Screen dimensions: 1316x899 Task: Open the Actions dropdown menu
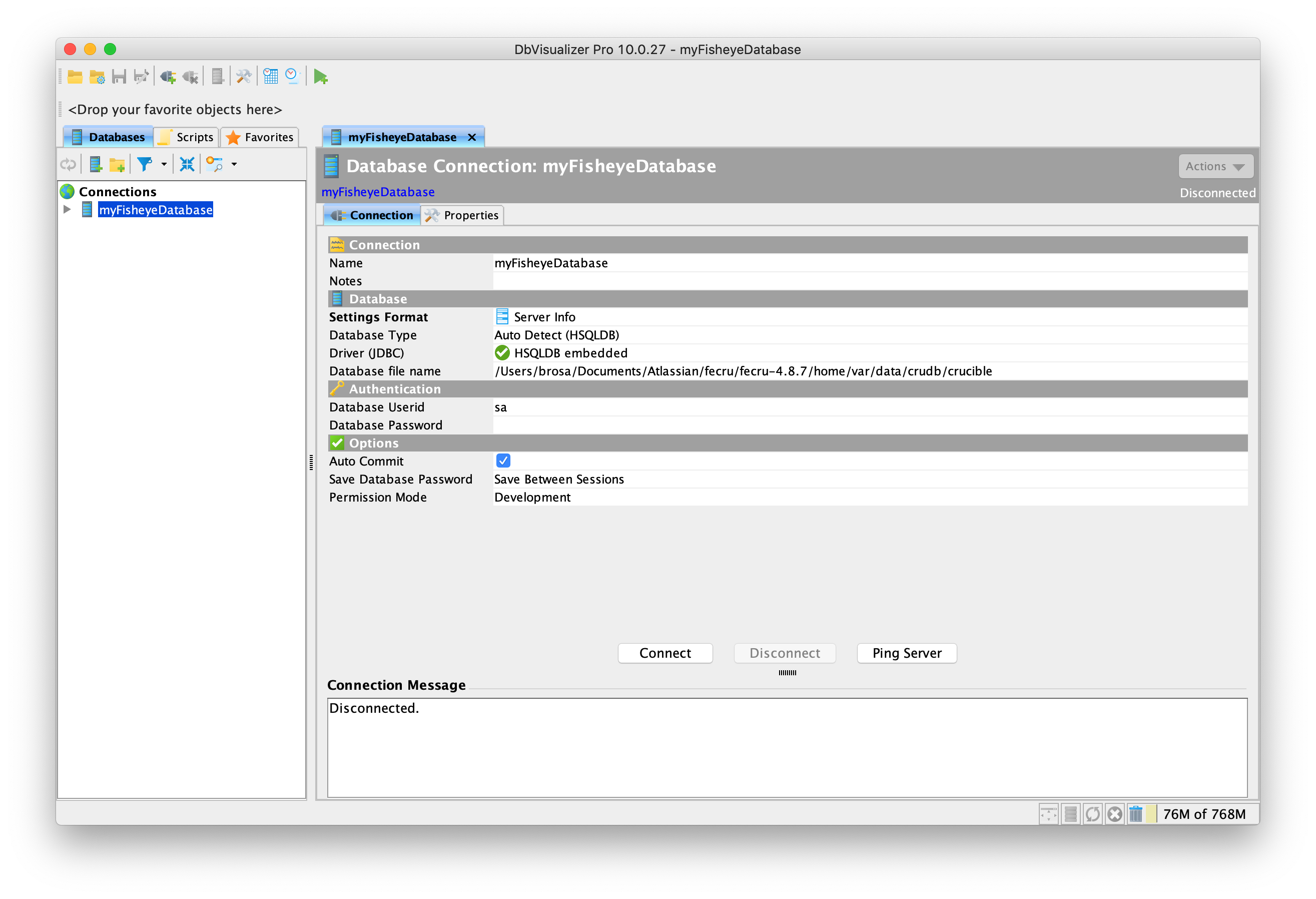(1215, 167)
